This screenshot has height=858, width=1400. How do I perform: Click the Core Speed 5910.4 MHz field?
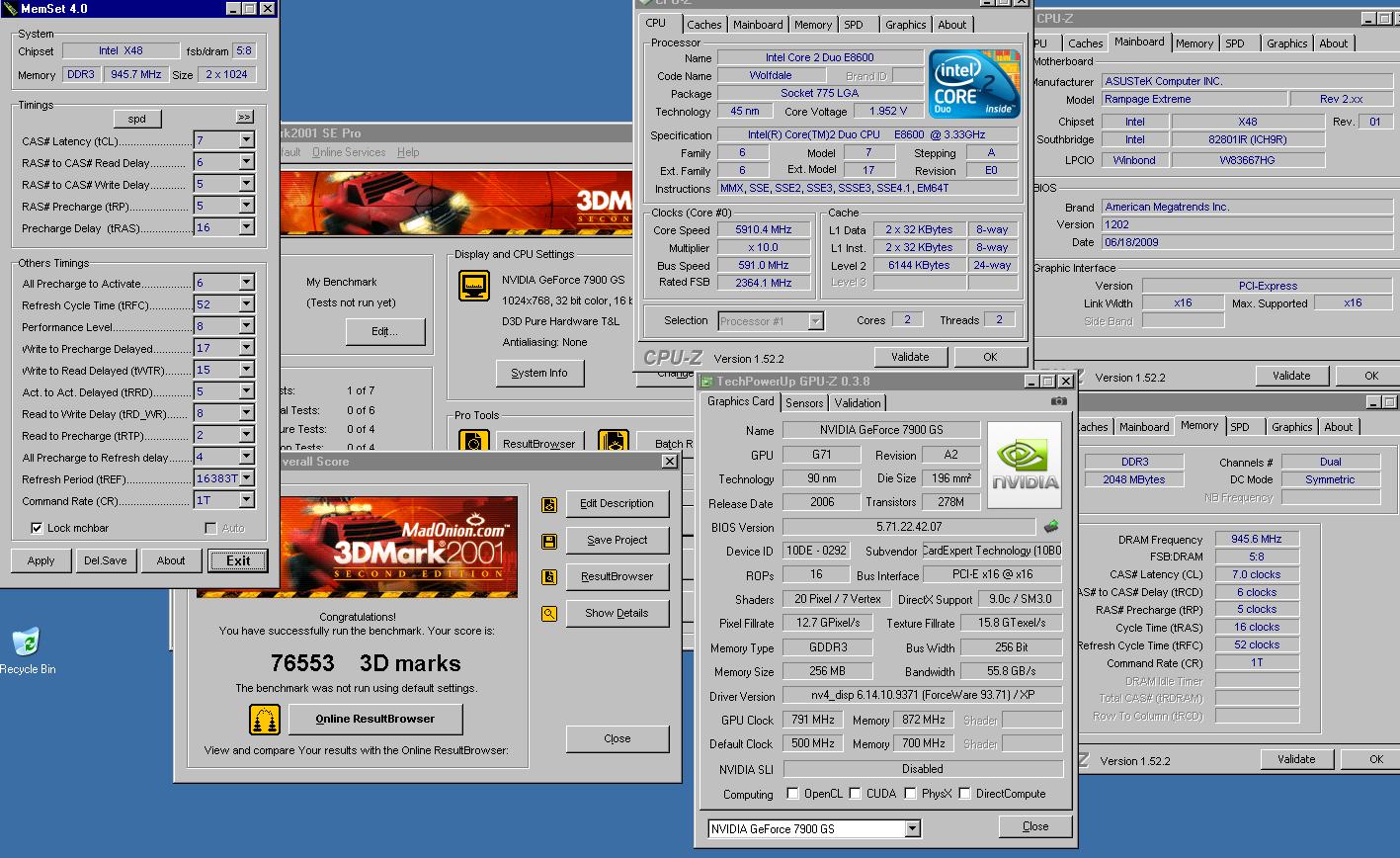(x=763, y=229)
